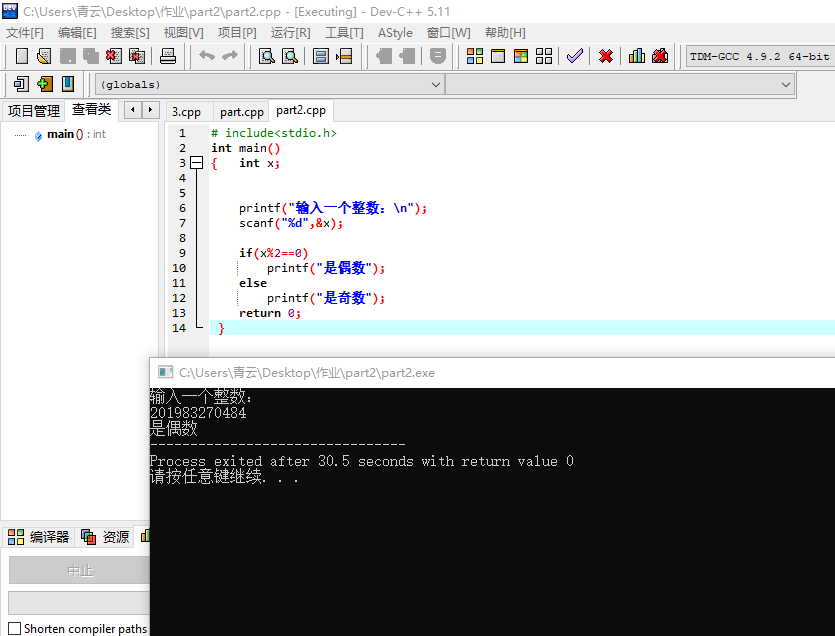This screenshot has height=636, width=835.
Task: Collapse the code fold marker at line 3
Action: [196, 163]
